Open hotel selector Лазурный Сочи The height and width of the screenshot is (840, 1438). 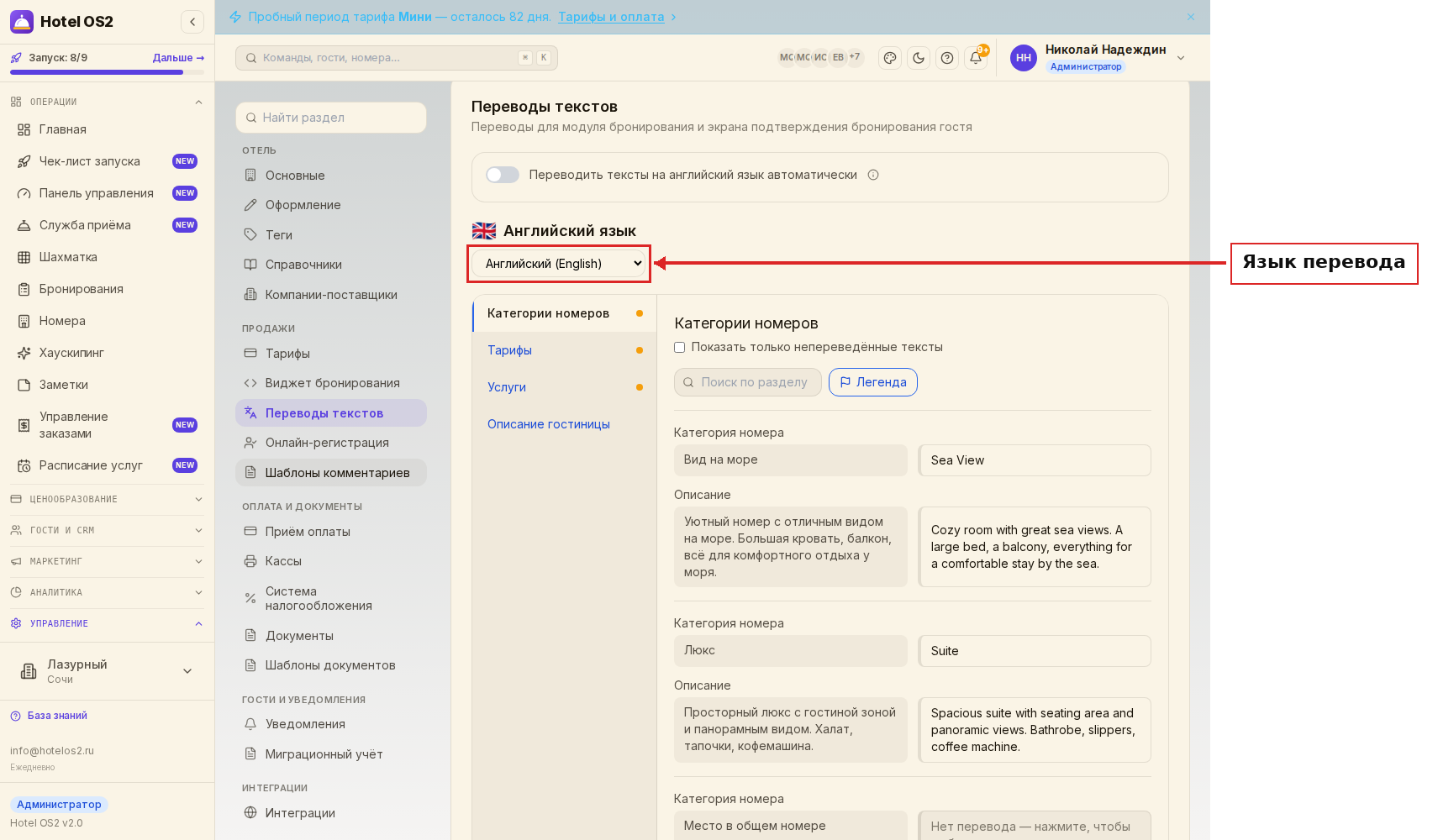(x=108, y=671)
